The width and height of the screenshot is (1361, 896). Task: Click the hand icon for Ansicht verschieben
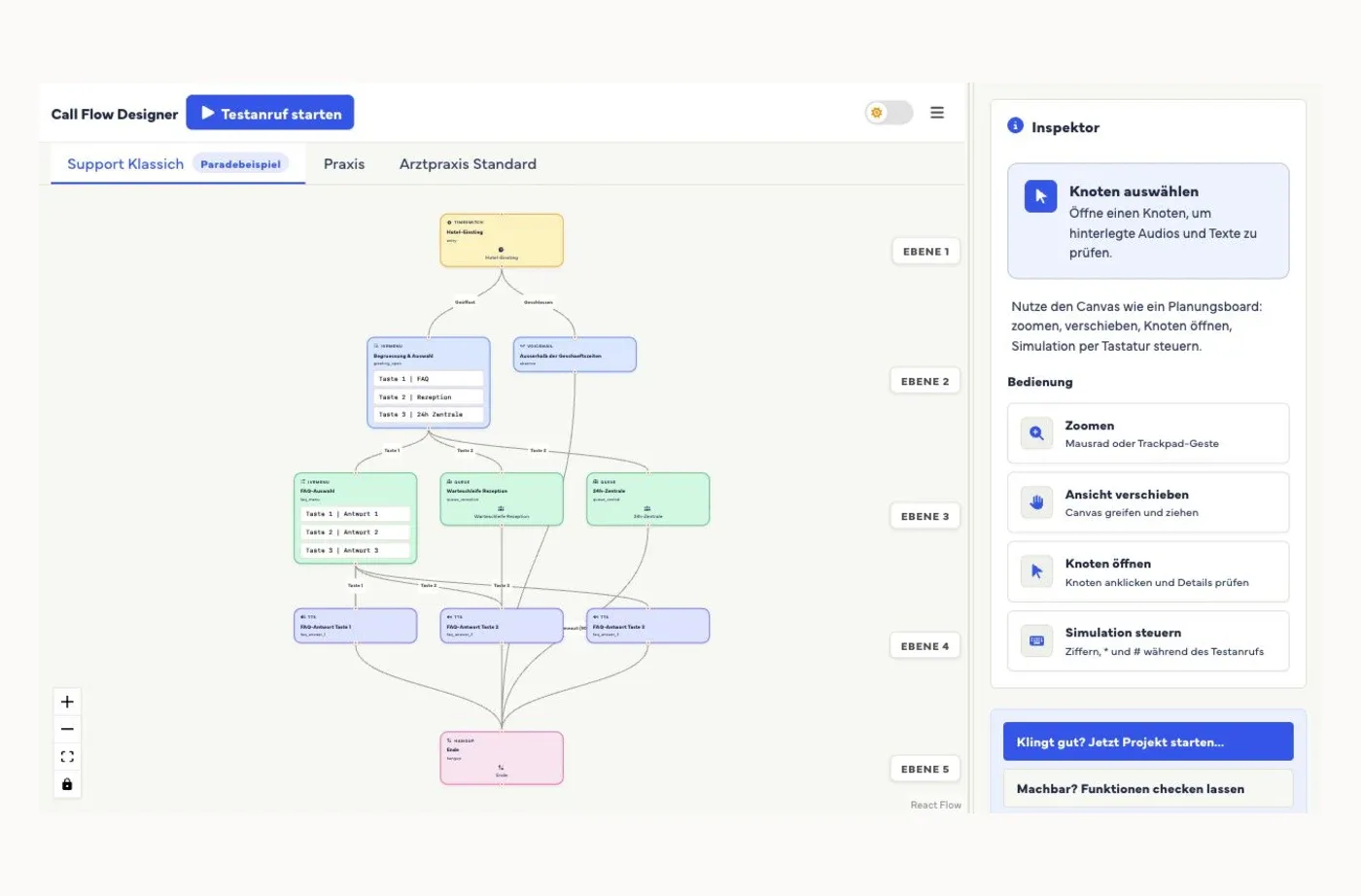1036,502
